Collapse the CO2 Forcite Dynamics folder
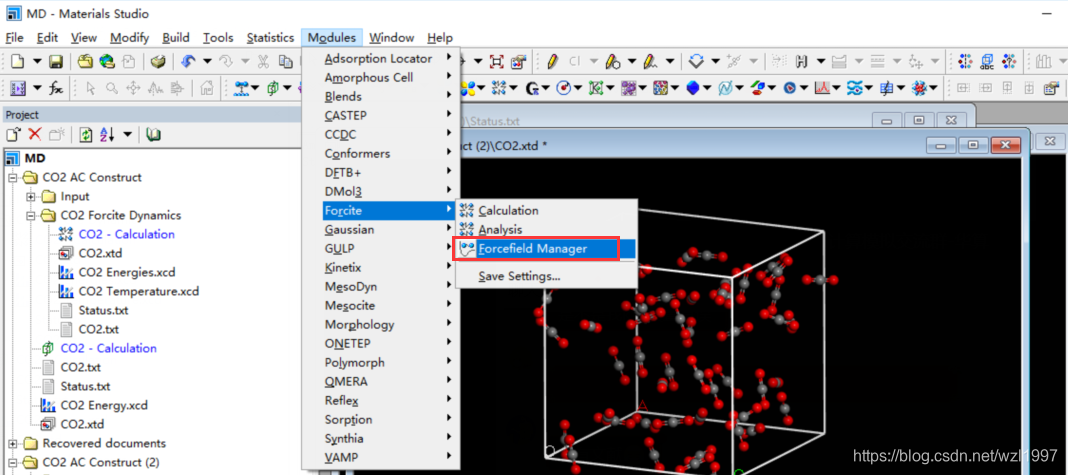 31,215
